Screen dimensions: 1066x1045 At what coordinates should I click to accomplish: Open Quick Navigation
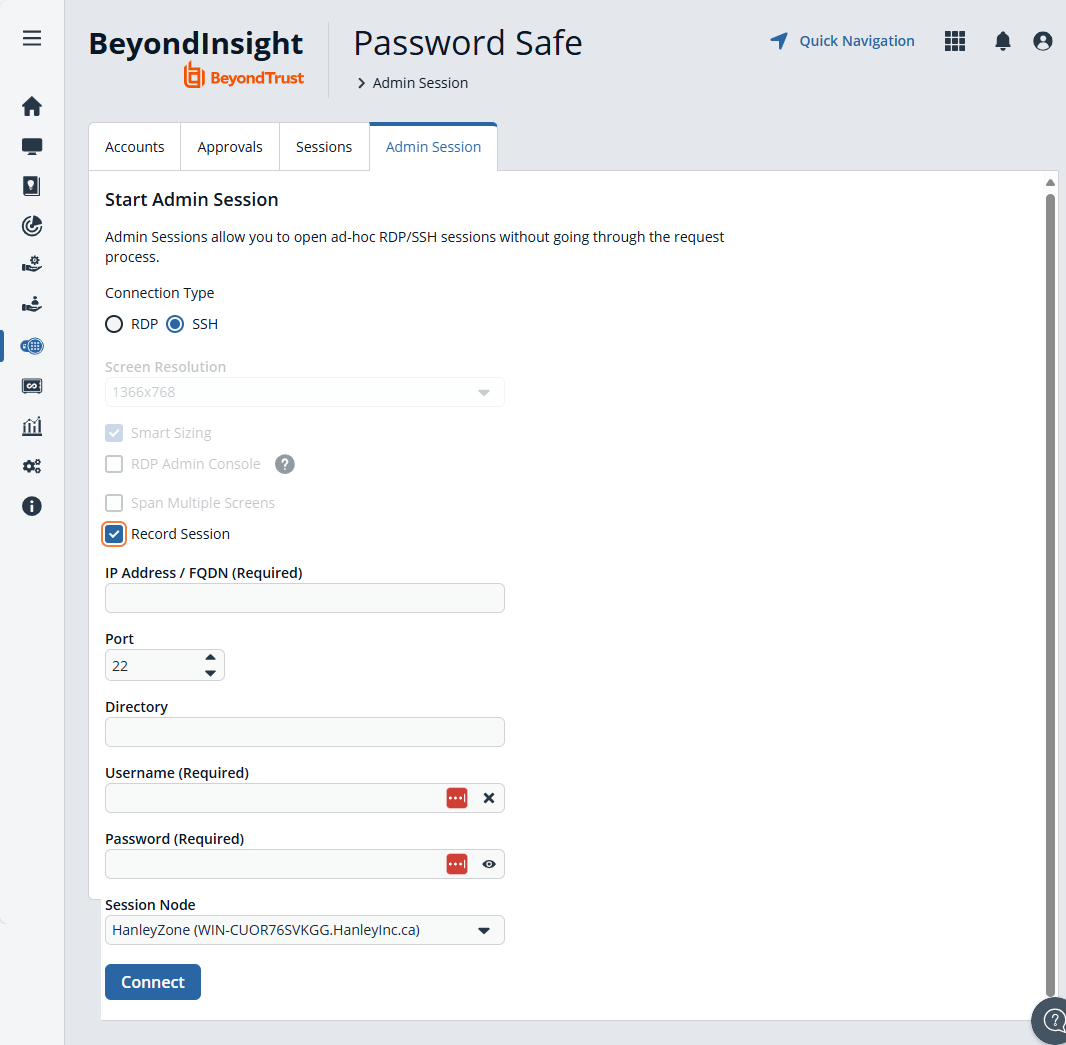[x=842, y=41]
